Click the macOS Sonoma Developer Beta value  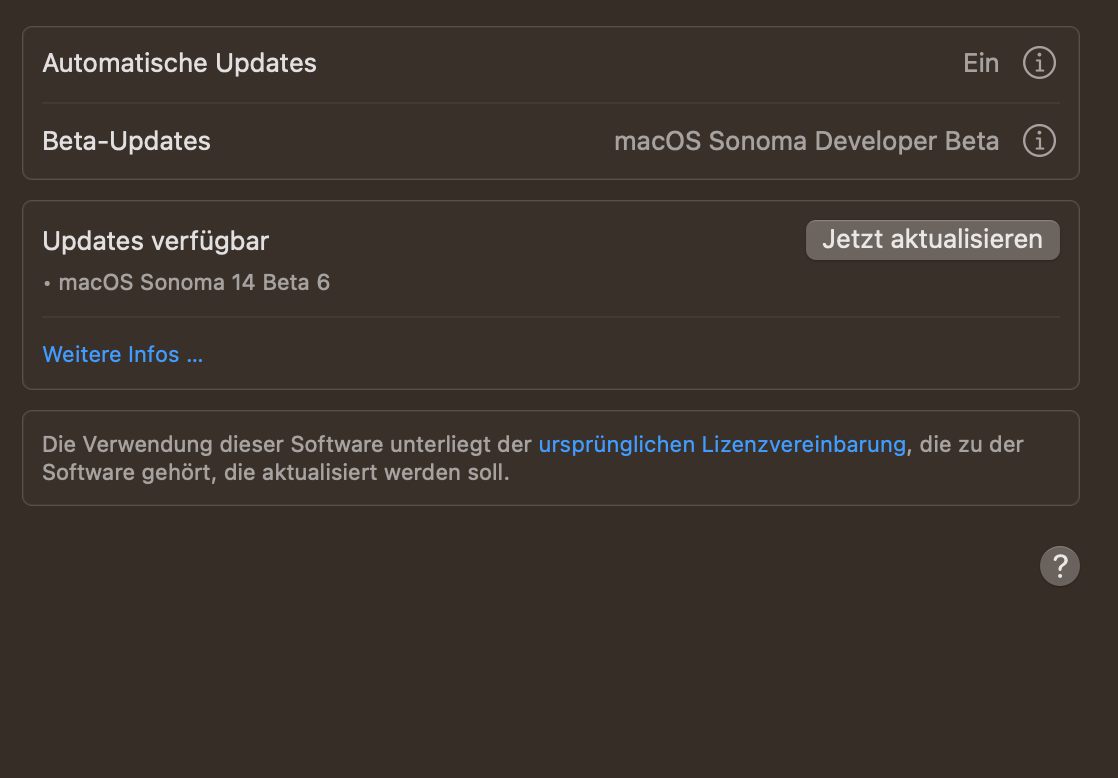806,140
